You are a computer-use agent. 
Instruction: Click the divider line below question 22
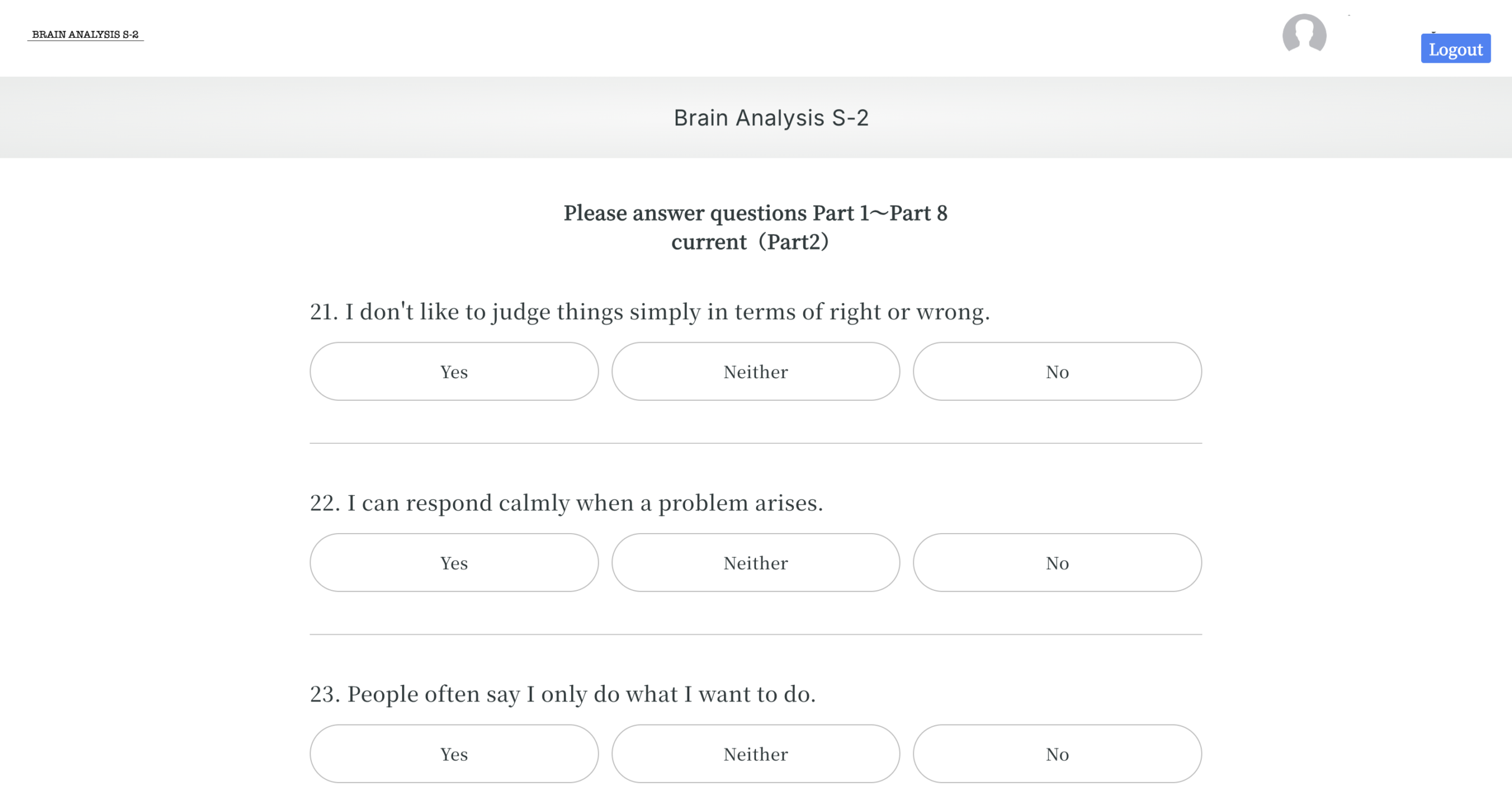[x=755, y=634]
